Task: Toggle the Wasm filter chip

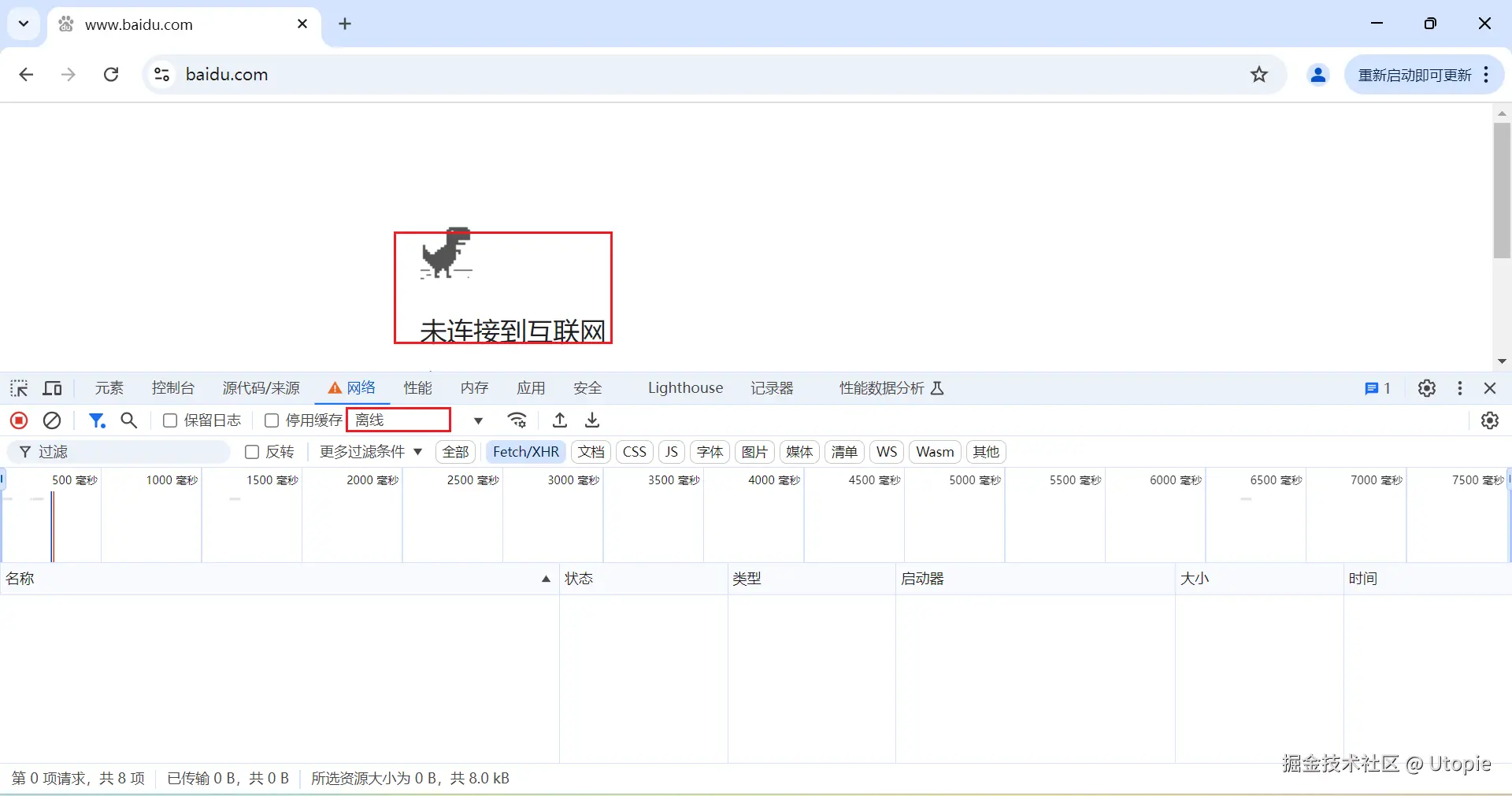Action: coord(935,452)
